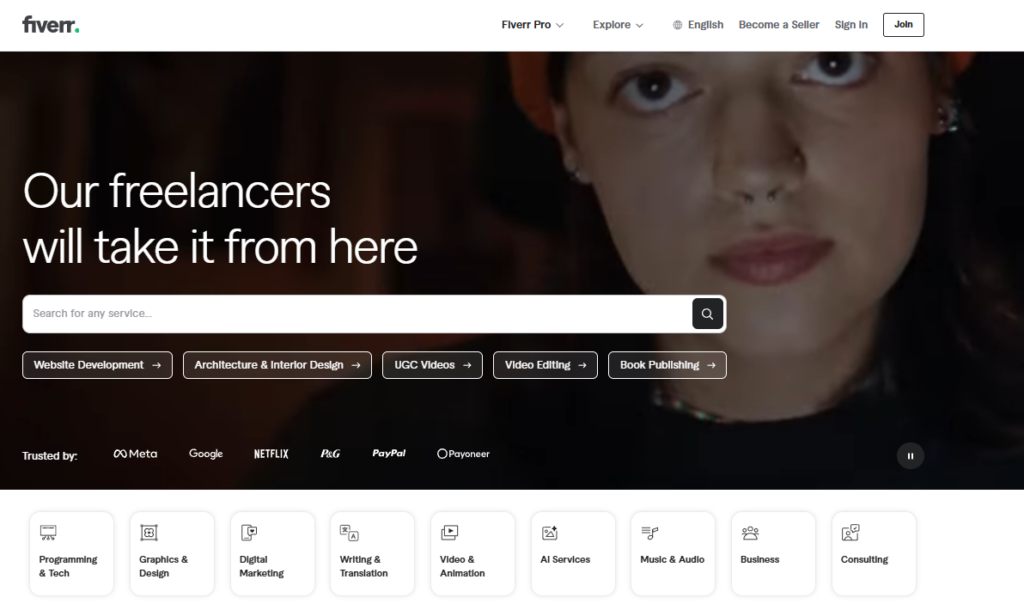Screen dimensions: 1024x616
Task: Open the Video & Animation category icon
Action: tap(450, 533)
